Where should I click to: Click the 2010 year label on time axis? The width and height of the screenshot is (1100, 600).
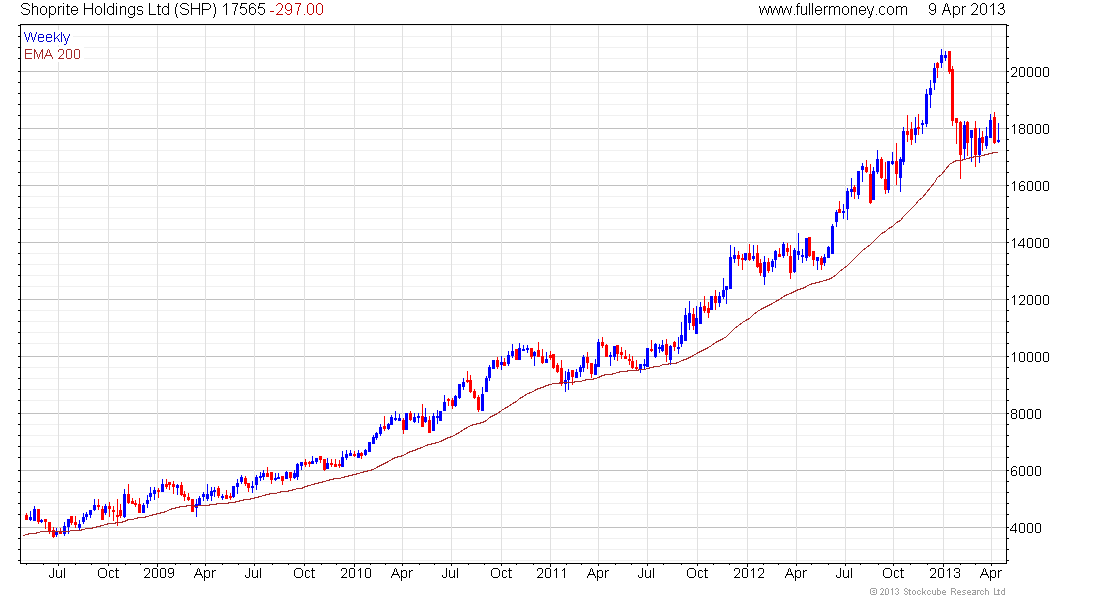(x=356, y=573)
